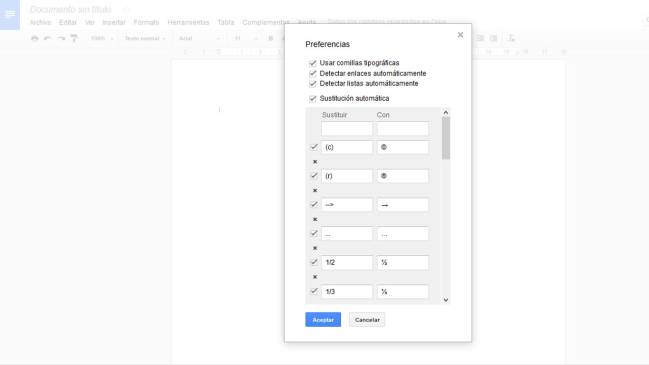The image size is (649, 365).
Task: Star the document with the star icon
Action: tap(126, 9)
